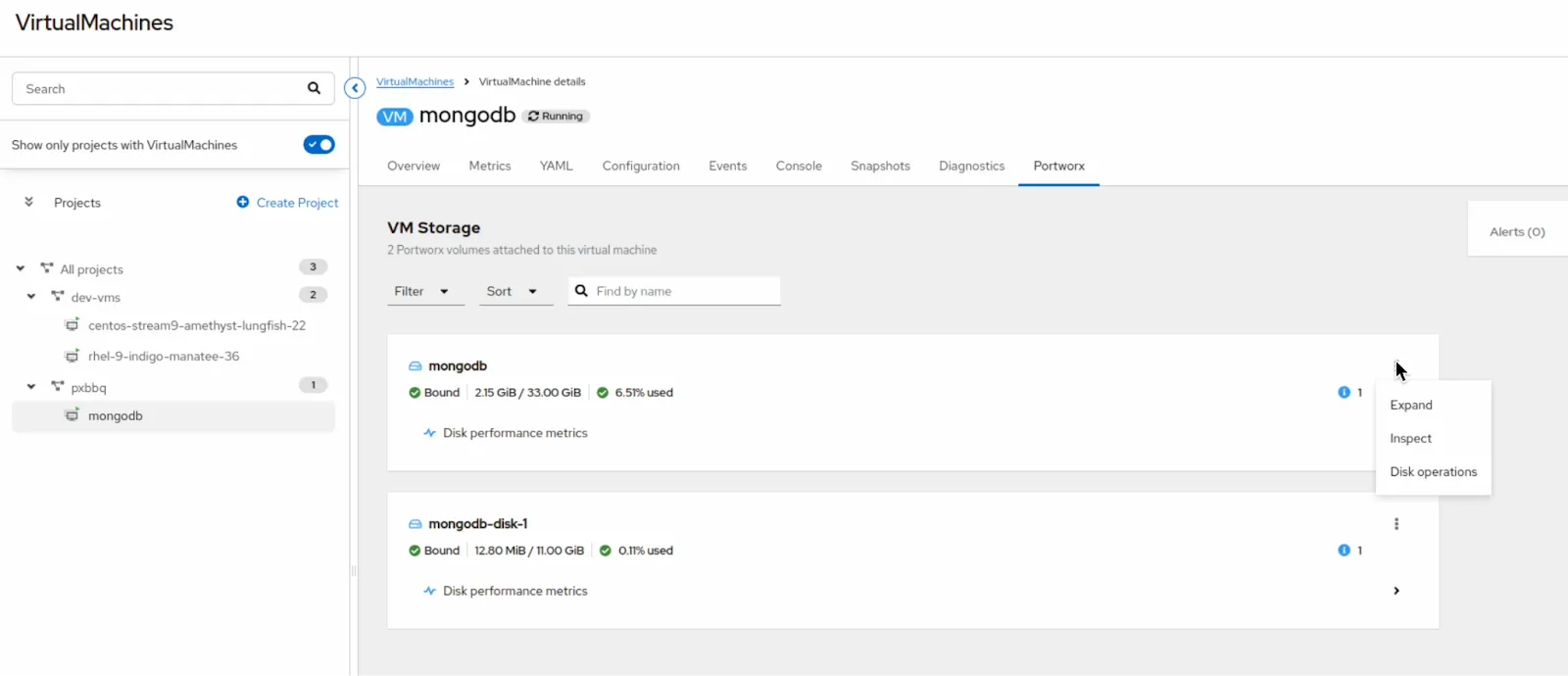
Task: Switch to the Overview tab
Action: coord(414,166)
